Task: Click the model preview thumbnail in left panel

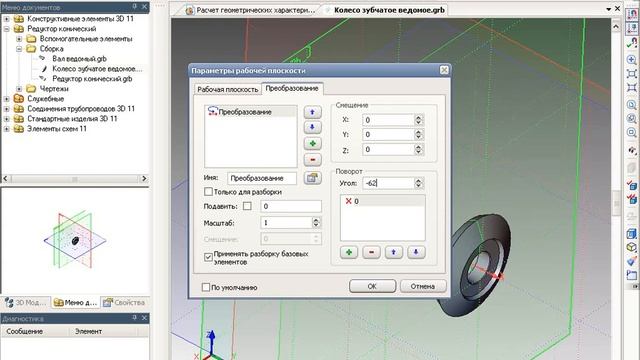Action: [75, 239]
